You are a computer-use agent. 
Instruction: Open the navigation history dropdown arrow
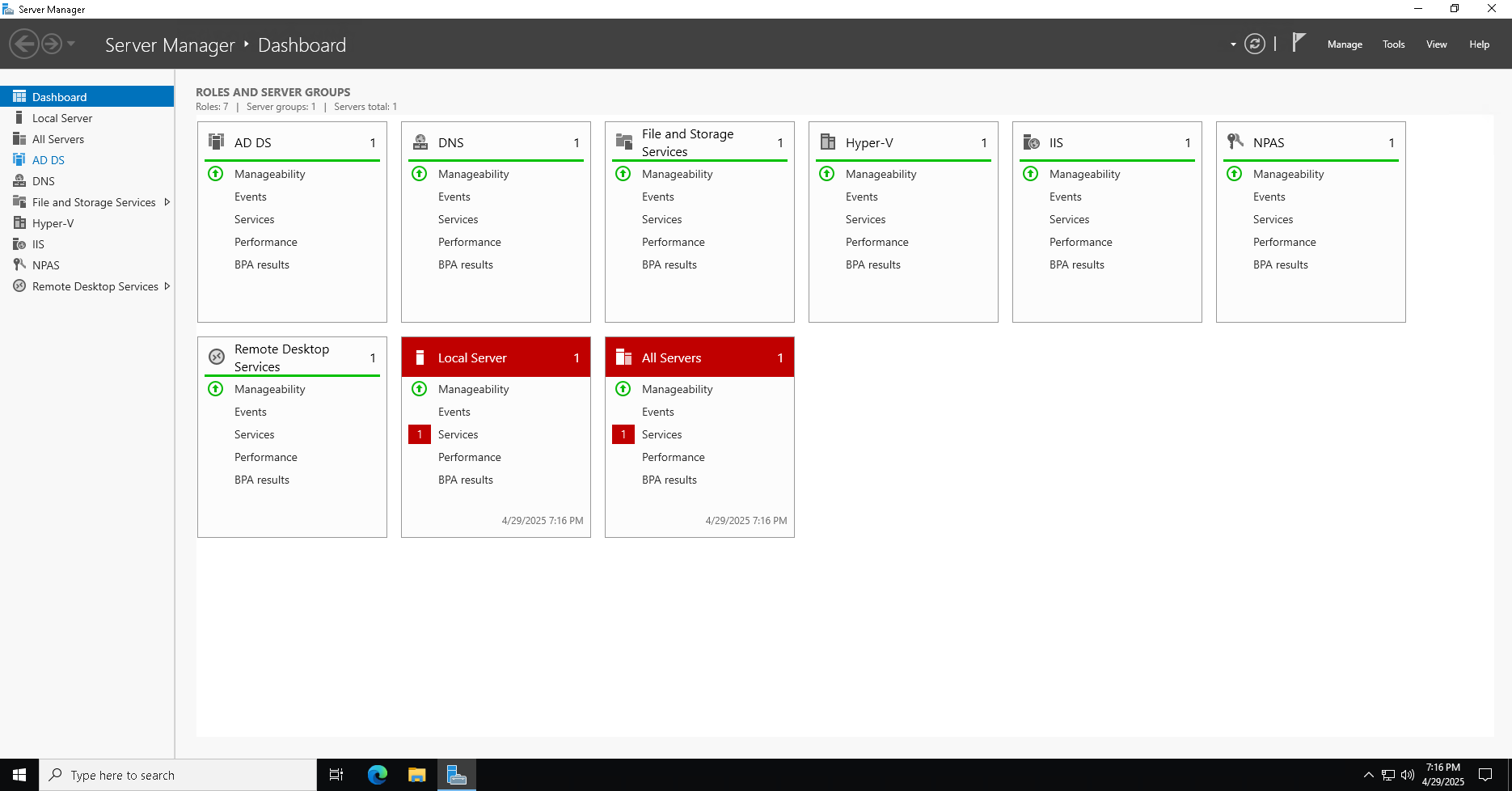click(x=71, y=44)
